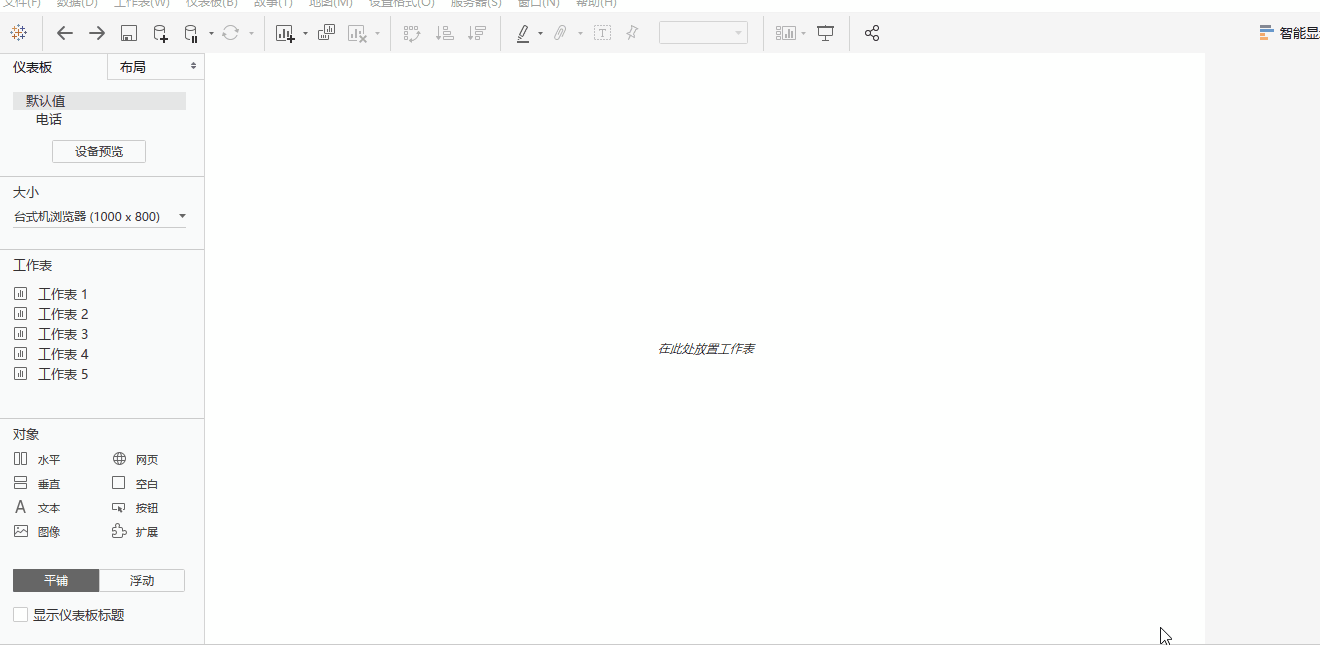Open highlight dropdown arrow
This screenshot has width=1320, height=645.
[x=540, y=33]
